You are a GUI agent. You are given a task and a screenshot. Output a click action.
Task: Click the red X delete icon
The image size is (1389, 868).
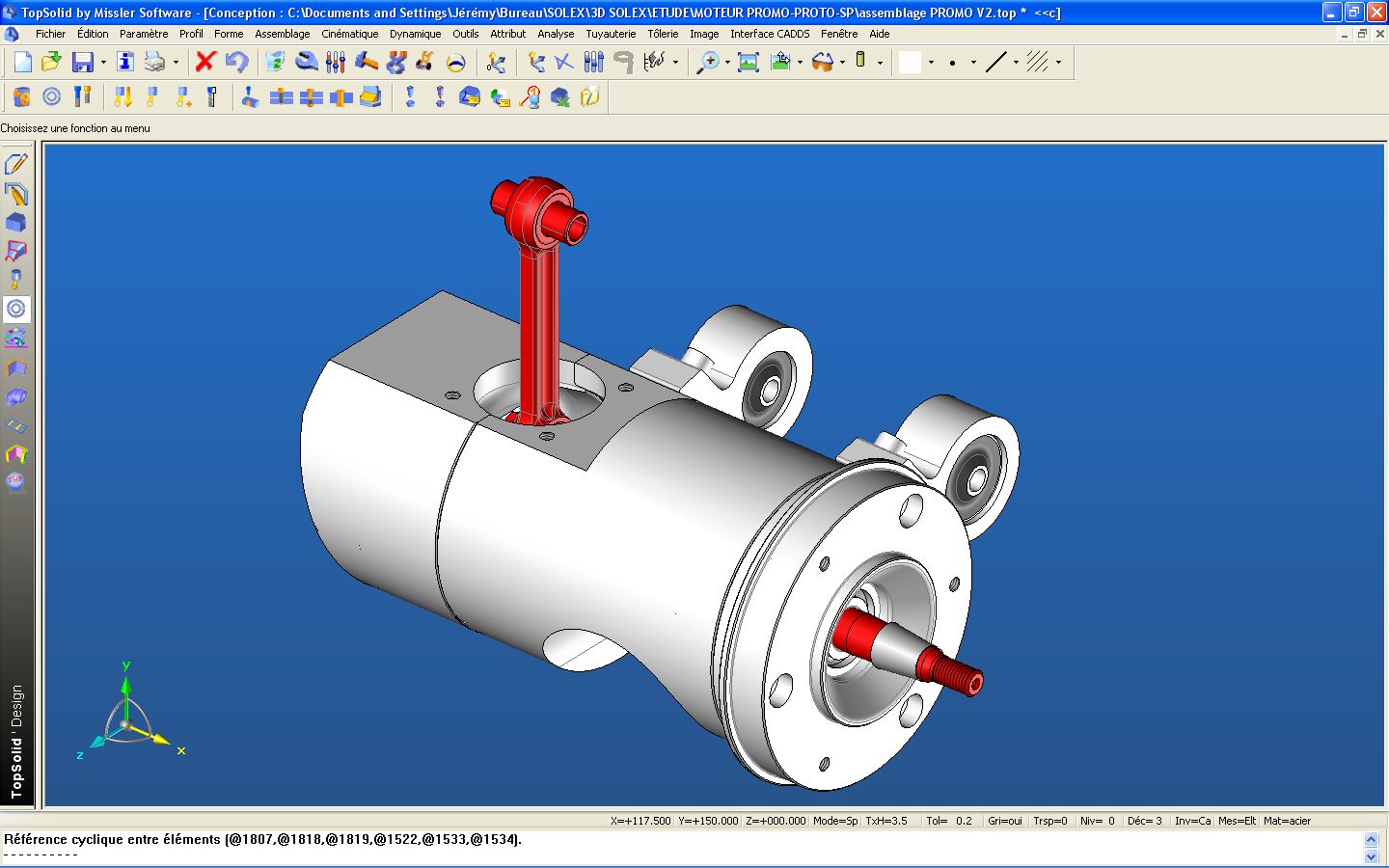point(204,62)
